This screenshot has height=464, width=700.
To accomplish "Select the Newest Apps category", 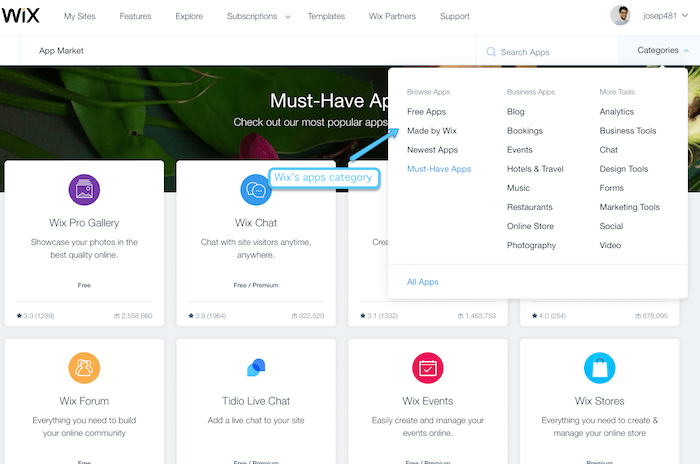I will [x=432, y=150].
